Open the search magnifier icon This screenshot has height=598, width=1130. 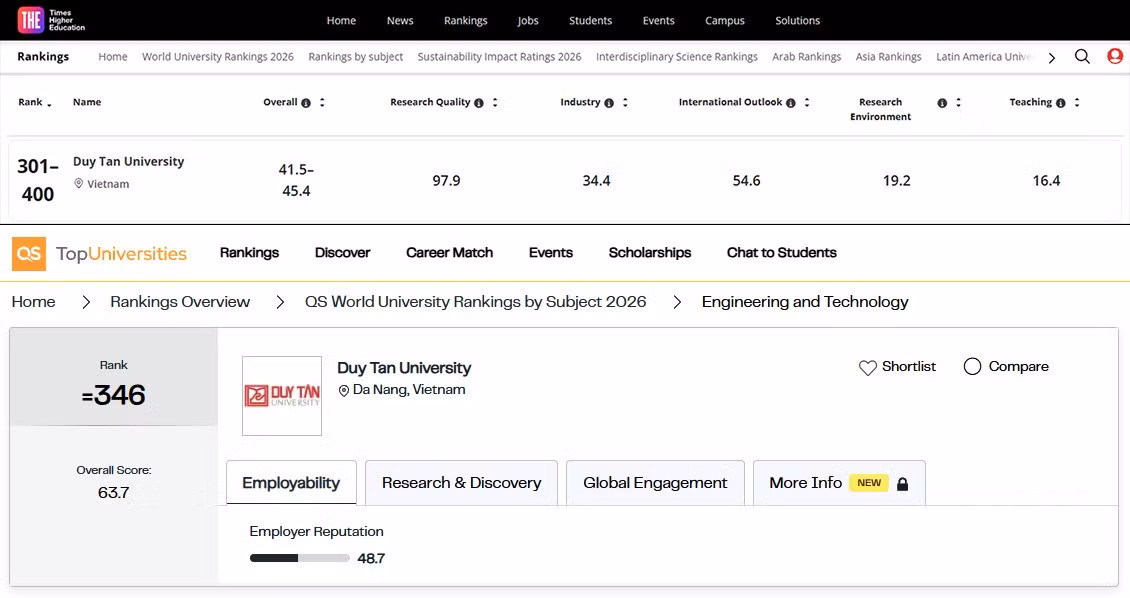click(x=1082, y=57)
